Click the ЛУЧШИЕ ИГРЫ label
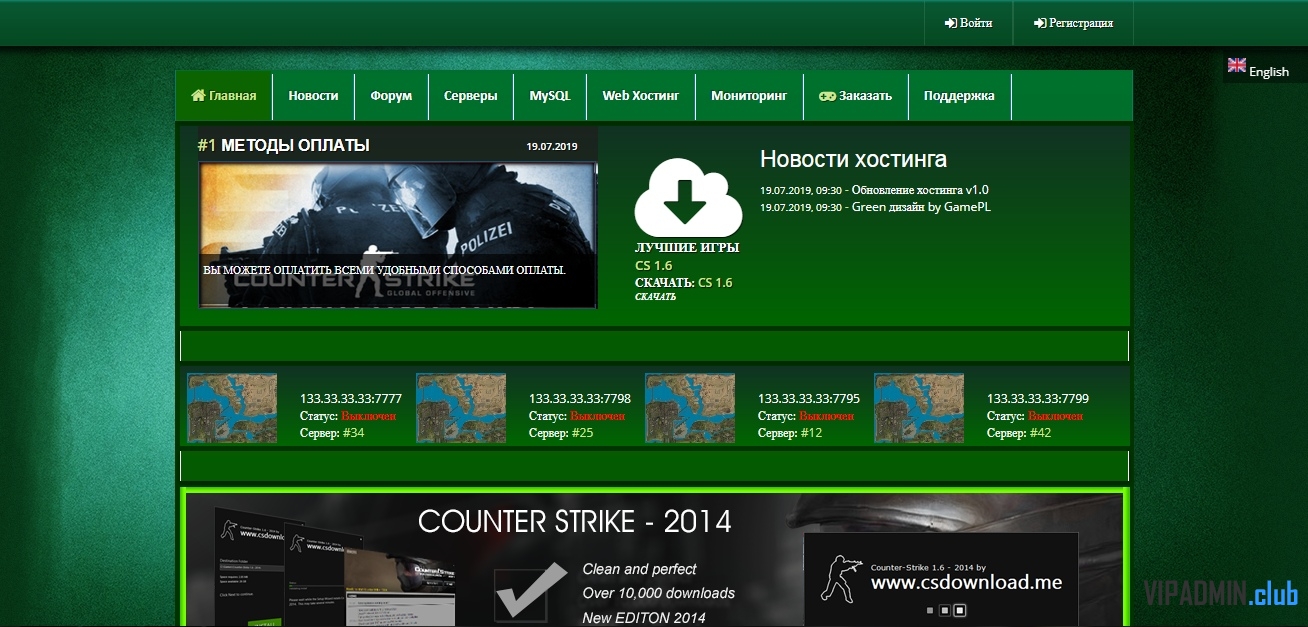 (687, 248)
